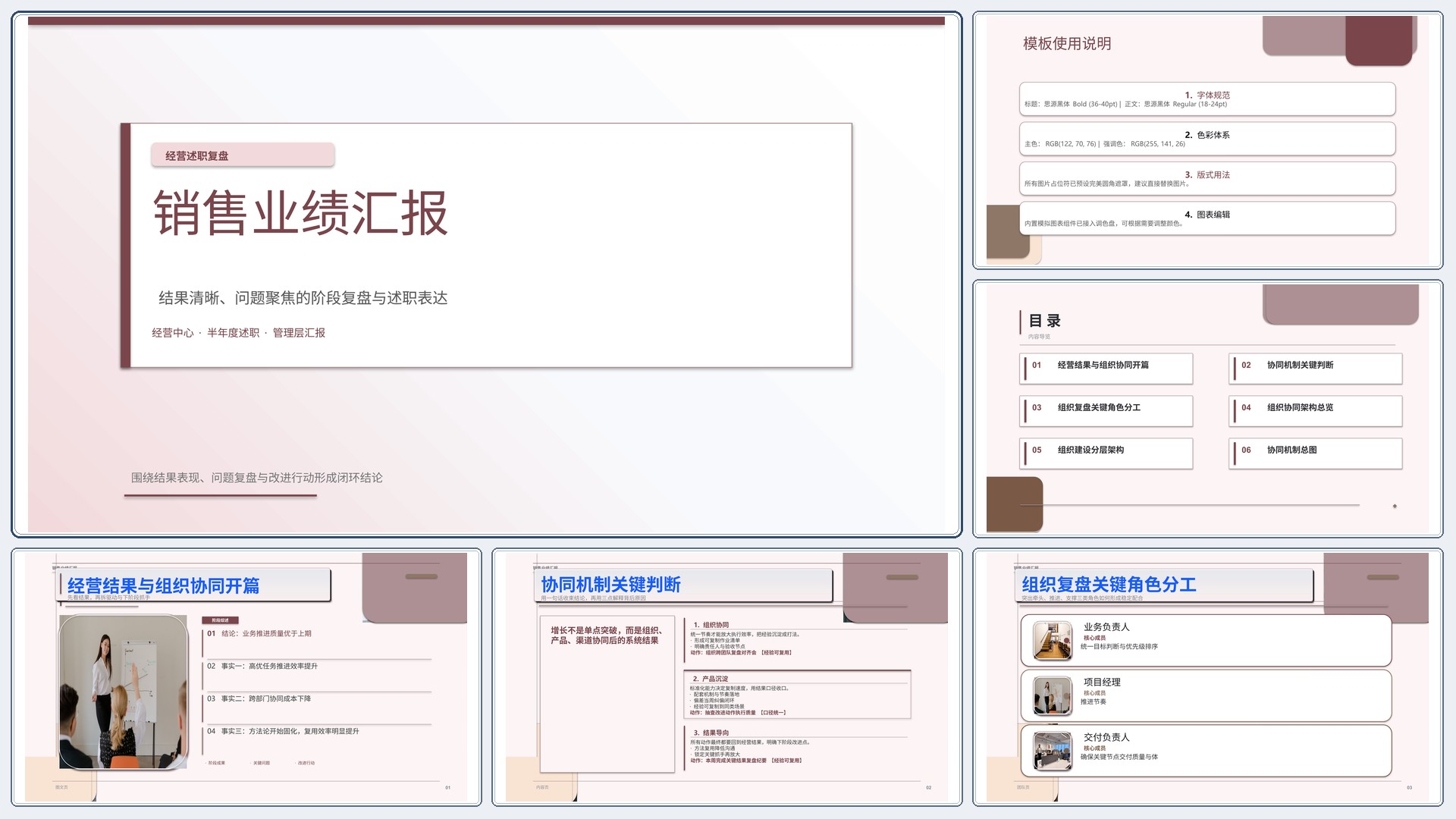
Task: Click the 3. 结果导向 section heading
Action: tap(711, 733)
